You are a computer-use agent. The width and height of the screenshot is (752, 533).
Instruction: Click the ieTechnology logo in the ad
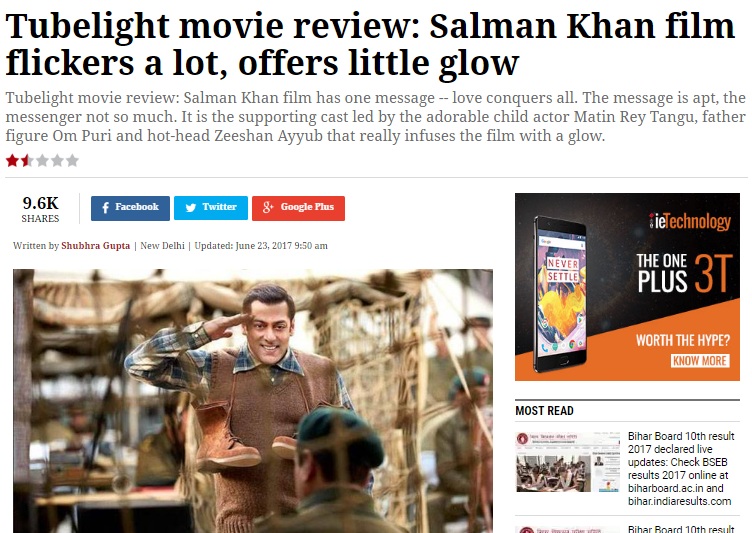click(690, 221)
